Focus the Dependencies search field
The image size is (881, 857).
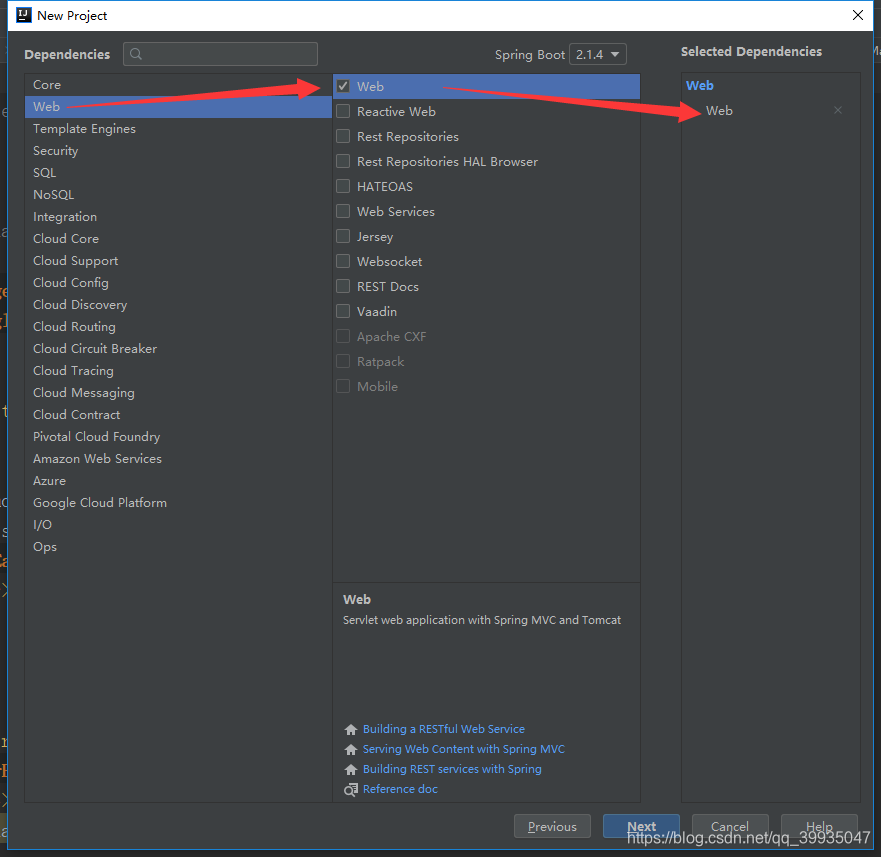coord(220,54)
